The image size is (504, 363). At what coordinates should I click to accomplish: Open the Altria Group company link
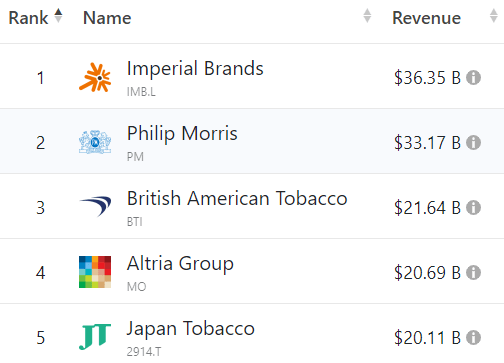pos(180,264)
